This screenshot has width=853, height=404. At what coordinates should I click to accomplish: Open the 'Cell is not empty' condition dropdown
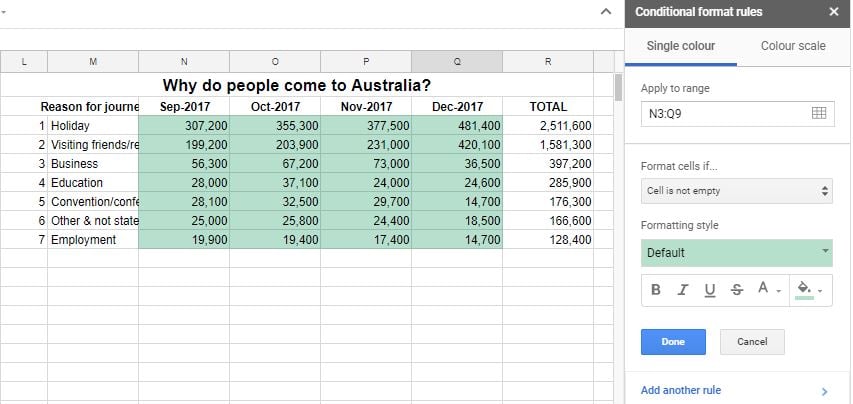click(737, 191)
